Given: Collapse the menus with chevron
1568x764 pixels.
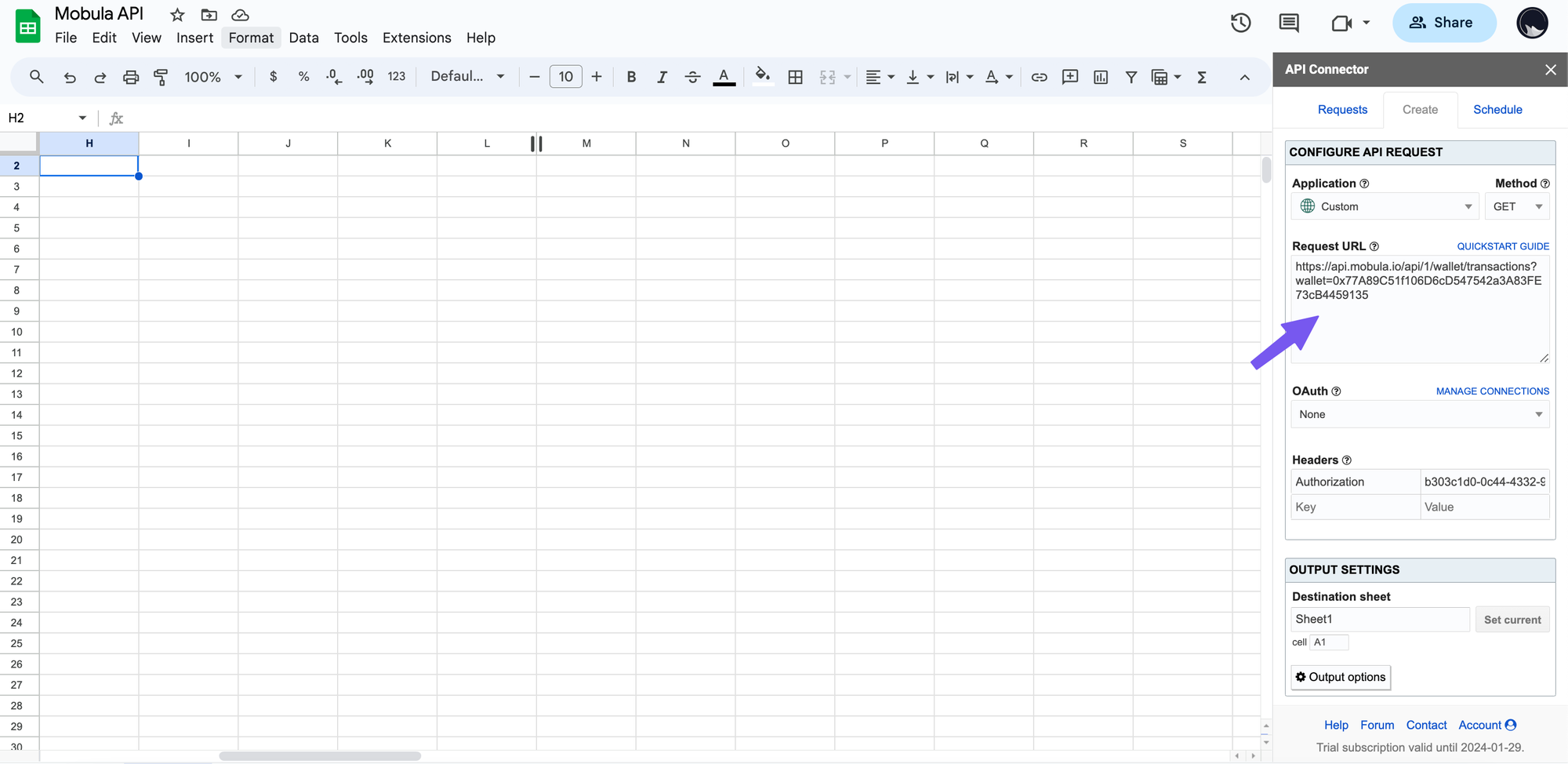Looking at the screenshot, I should pos(1244,77).
